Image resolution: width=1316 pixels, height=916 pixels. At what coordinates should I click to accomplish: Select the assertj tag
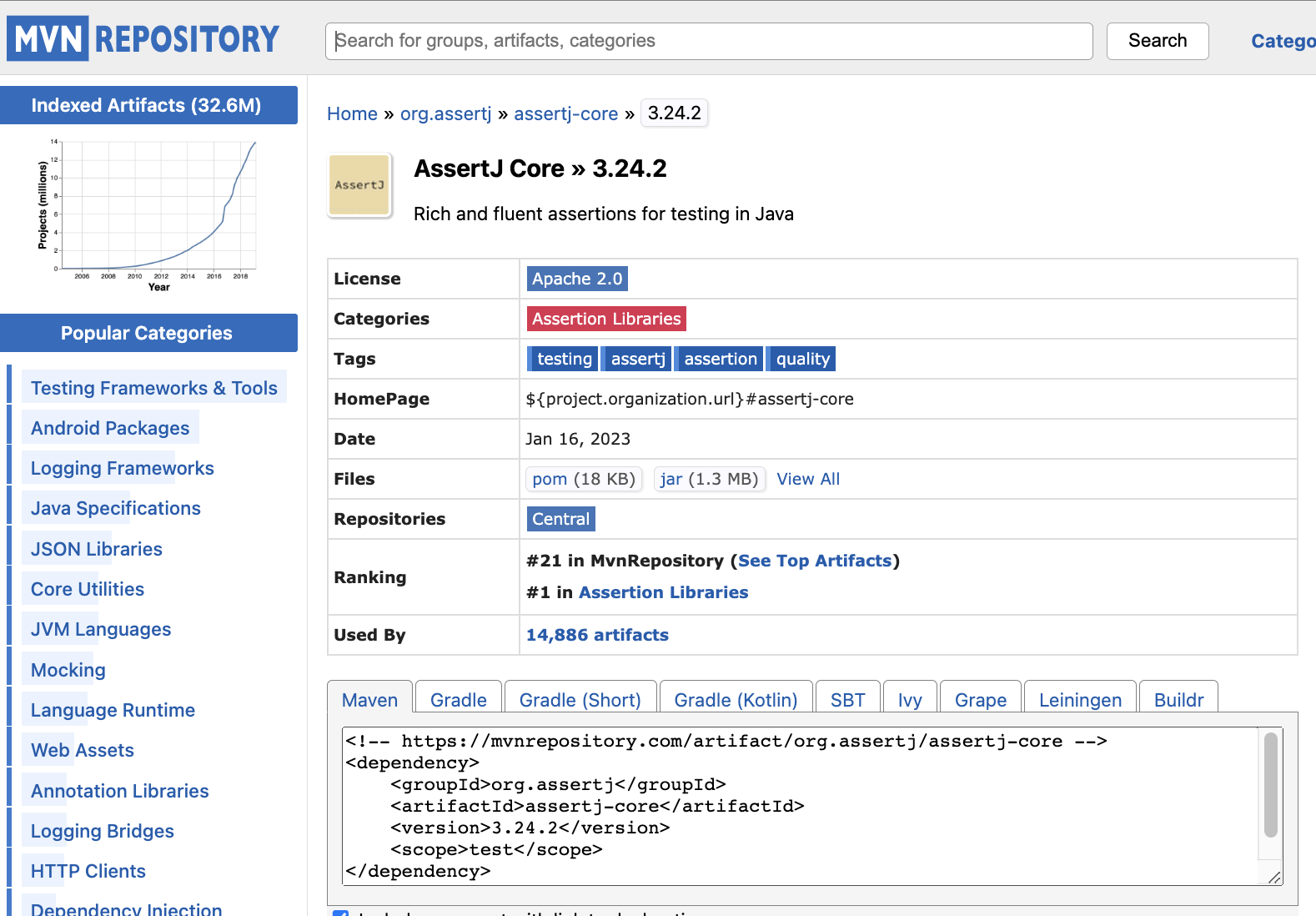638,359
